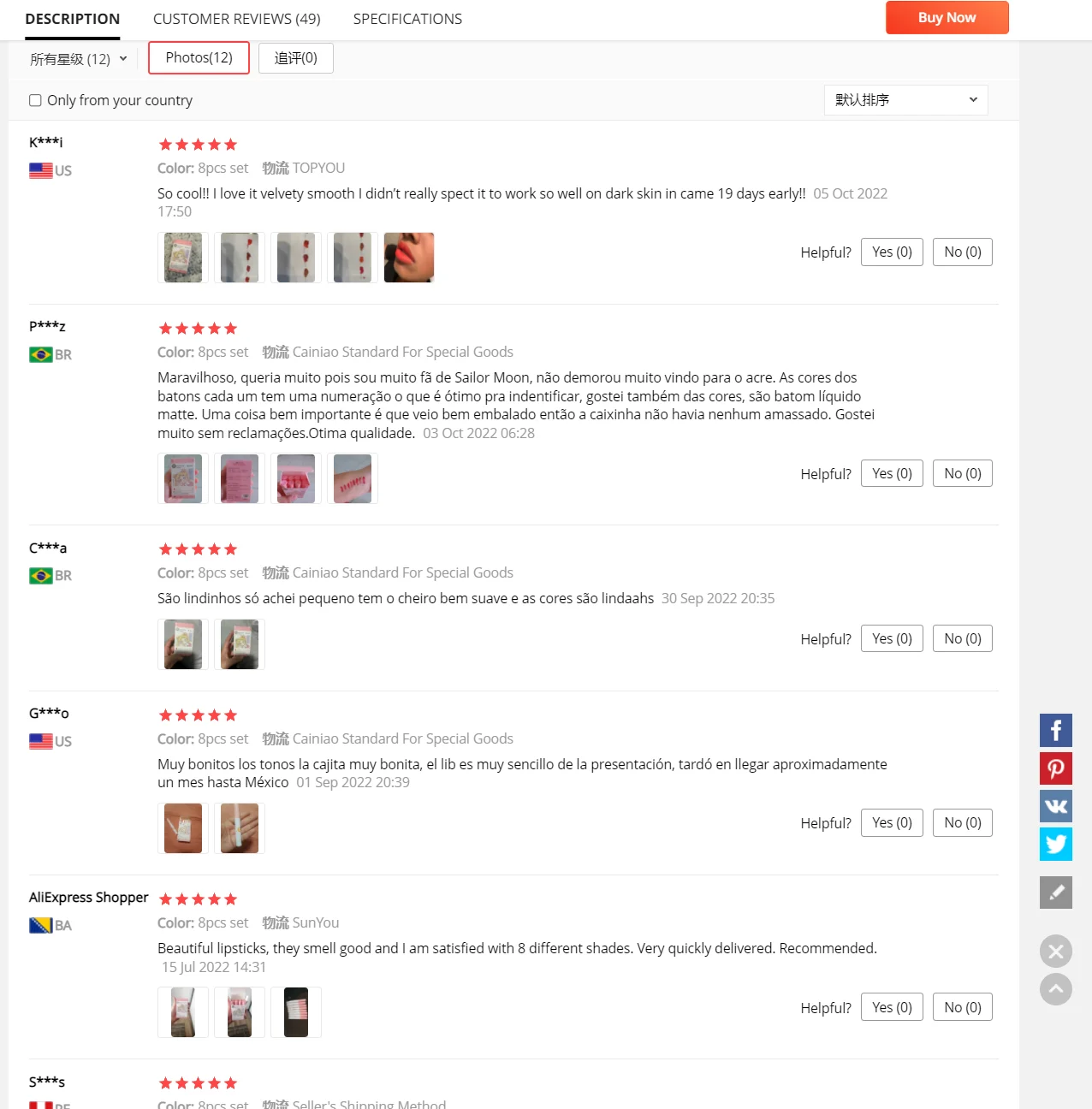View K***i's lips photo thumbnail

[x=409, y=258]
